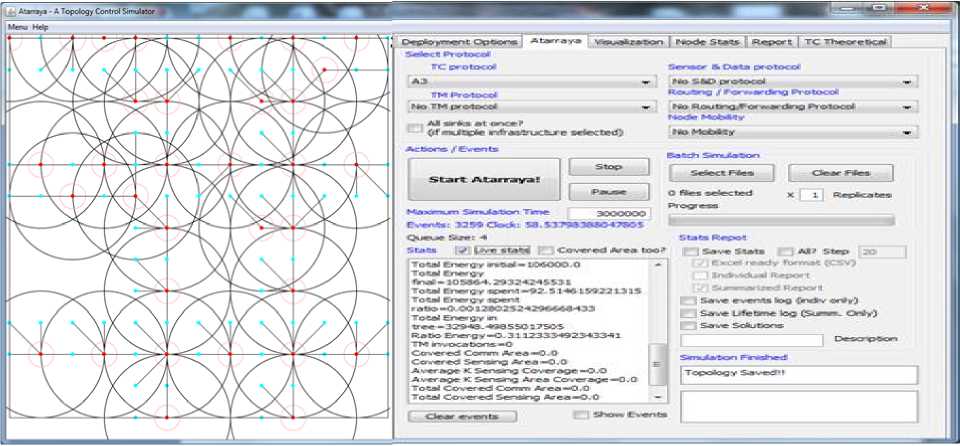960x446 pixels.
Task: Toggle the Live stats checkbox
Action: [x=461, y=250]
